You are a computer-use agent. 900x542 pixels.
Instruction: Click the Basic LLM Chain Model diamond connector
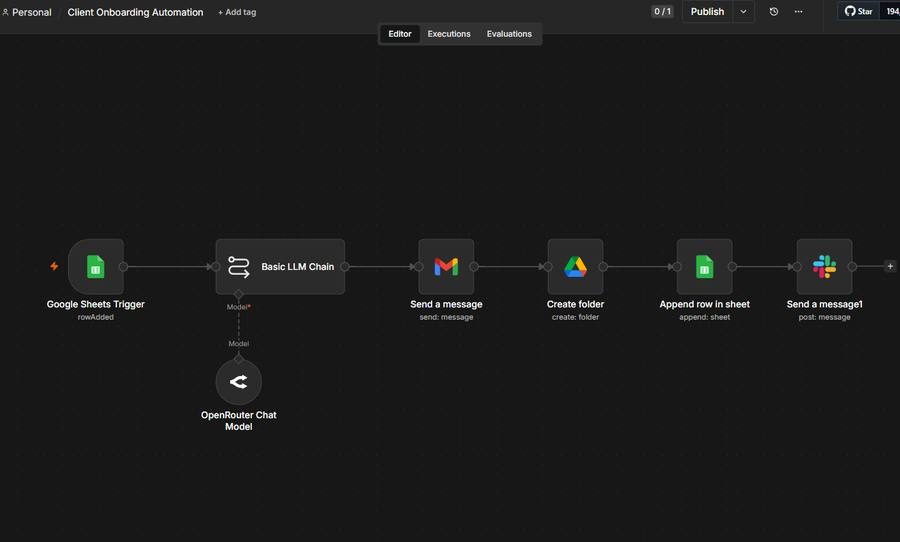(239, 294)
